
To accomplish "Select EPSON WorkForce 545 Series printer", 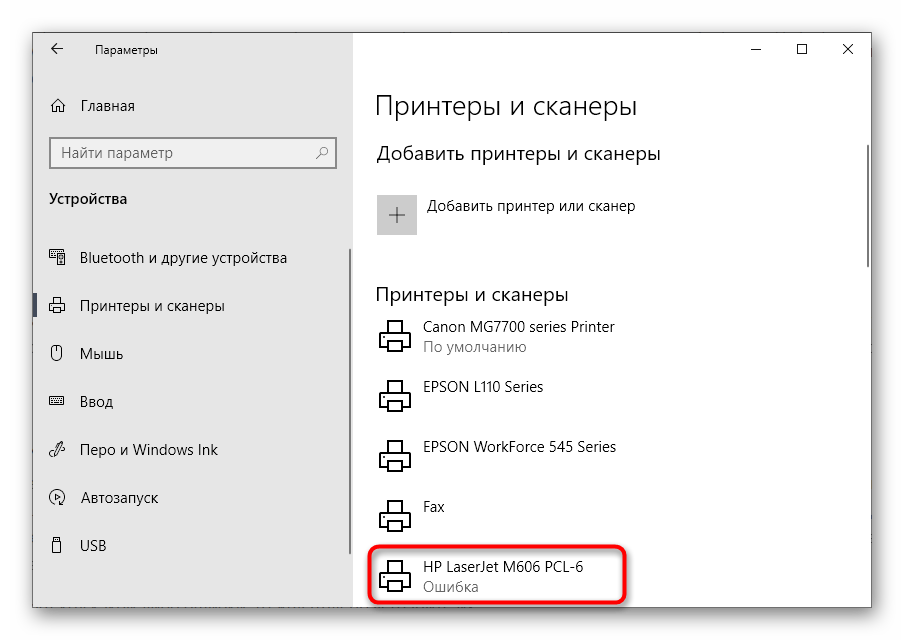I will tap(519, 447).
